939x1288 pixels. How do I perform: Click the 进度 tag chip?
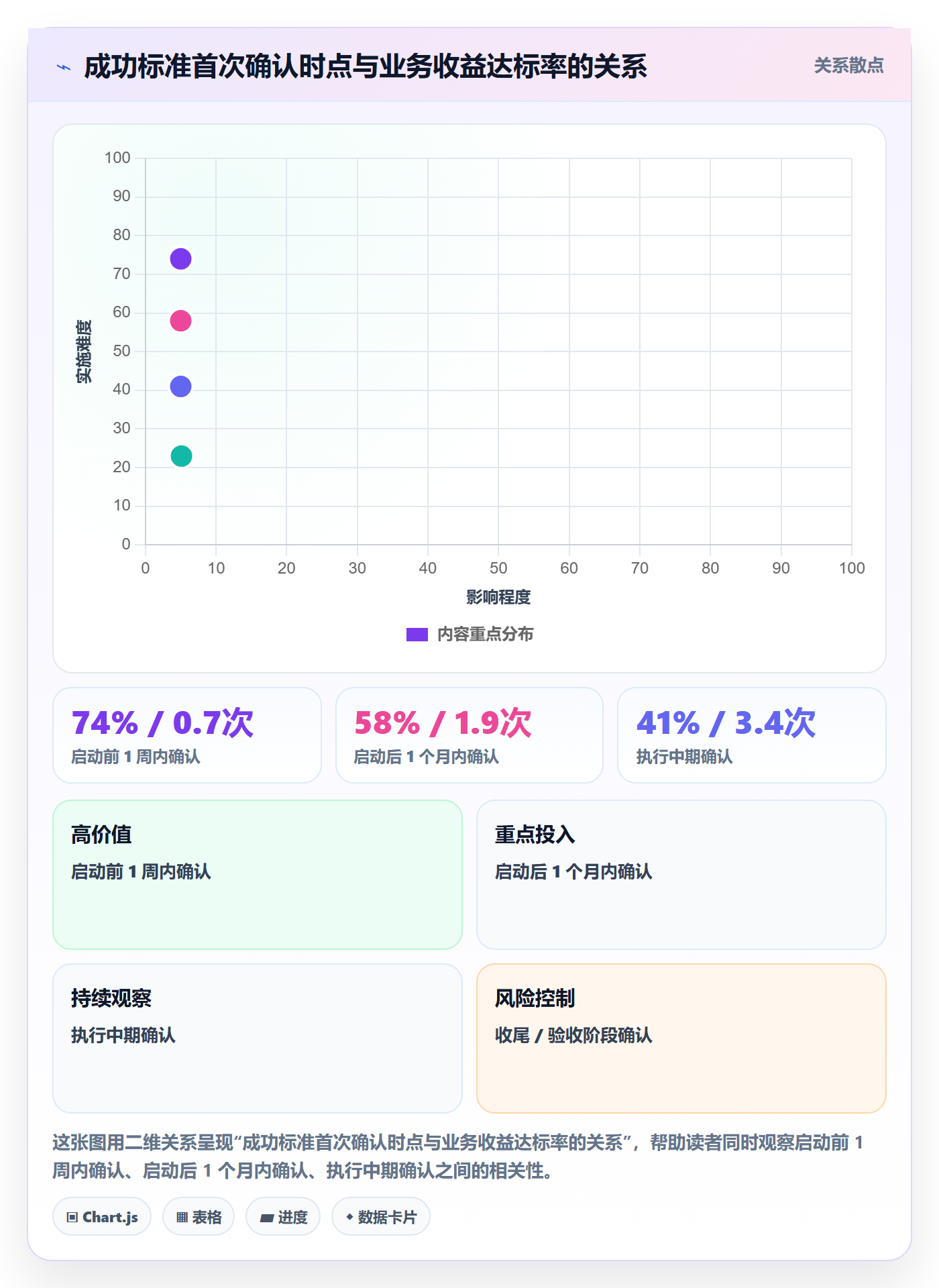[x=283, y=1217]
